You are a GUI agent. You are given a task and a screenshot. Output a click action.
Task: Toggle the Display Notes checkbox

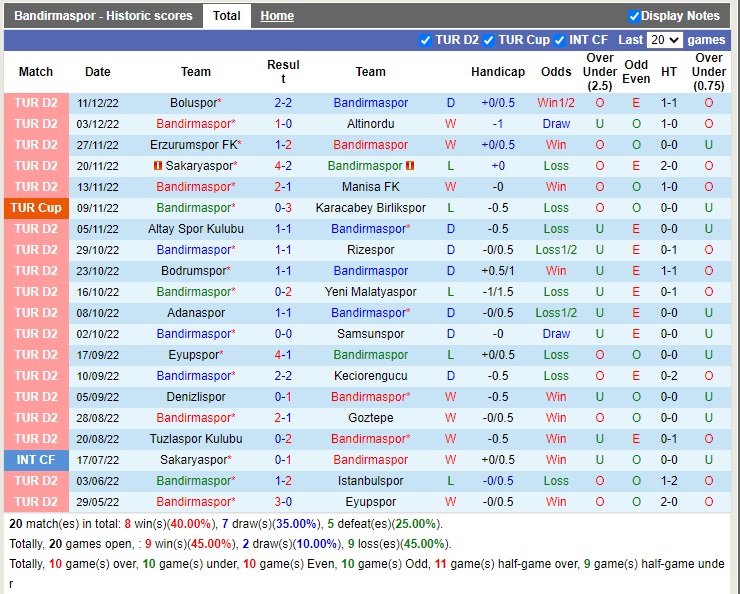634,16
